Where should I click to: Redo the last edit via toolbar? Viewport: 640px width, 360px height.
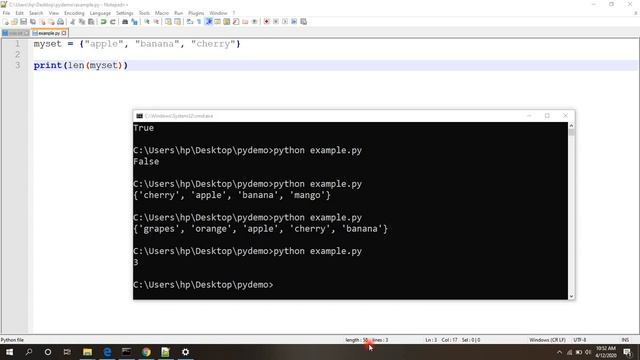(x=112, y=22)
